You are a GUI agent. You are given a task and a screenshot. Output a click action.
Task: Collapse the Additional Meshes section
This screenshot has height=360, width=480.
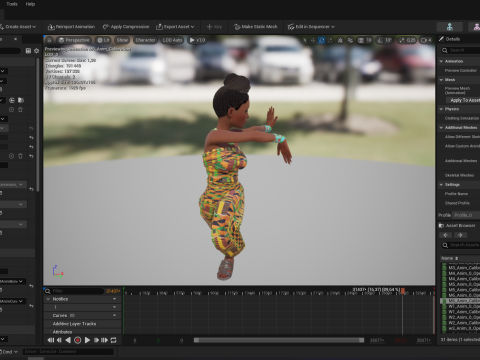[441, 128]
